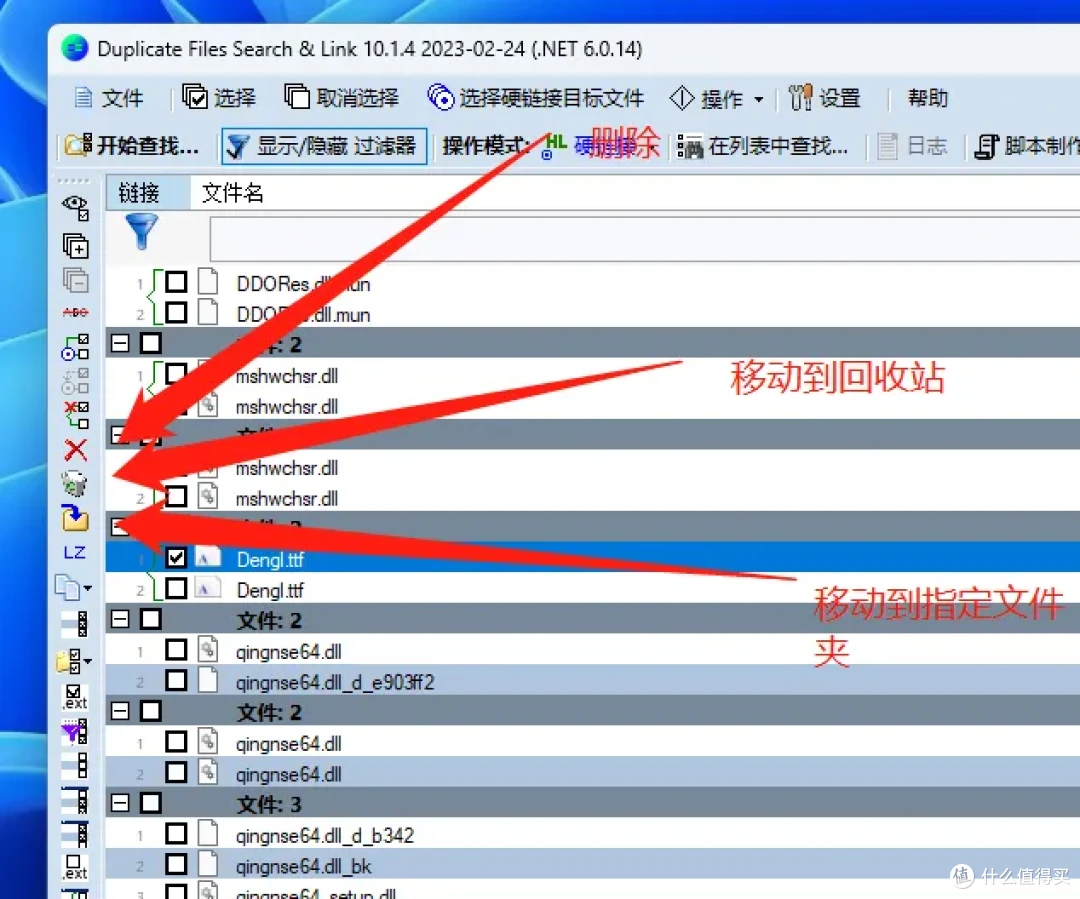Click the blue funnel filter icon under 链接
The height and width of the screenshot is (899, 1080).
coord(141,231)
